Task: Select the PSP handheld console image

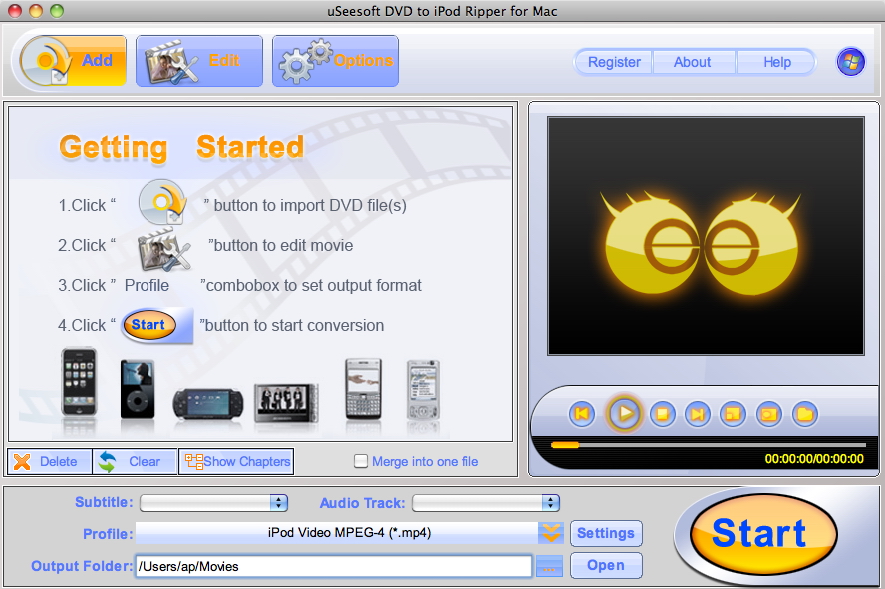Action: [208, 403]
